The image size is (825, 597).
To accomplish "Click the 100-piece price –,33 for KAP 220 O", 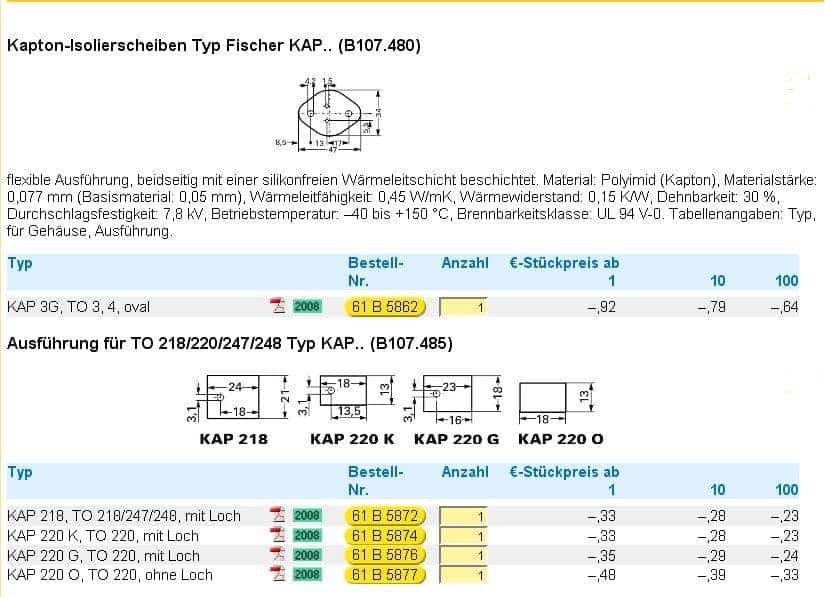I will (784, 575).
